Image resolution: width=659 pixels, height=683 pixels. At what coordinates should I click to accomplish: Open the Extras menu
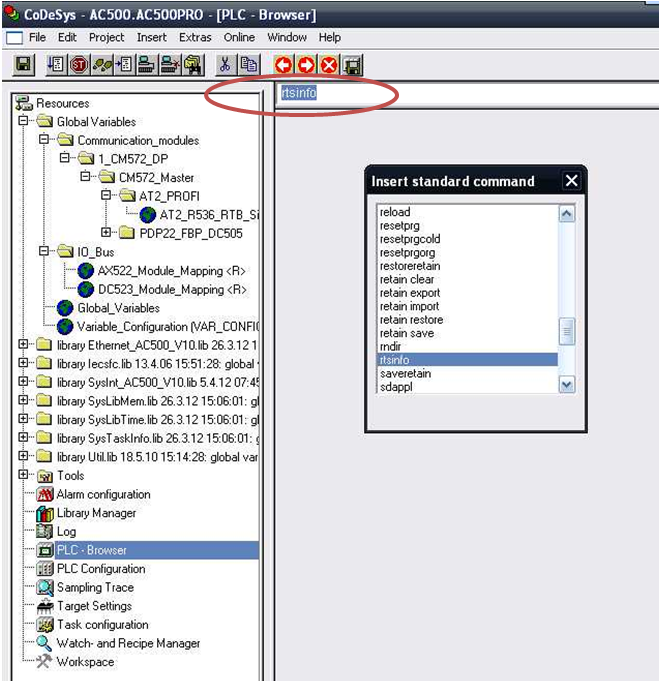coord(195,37)
